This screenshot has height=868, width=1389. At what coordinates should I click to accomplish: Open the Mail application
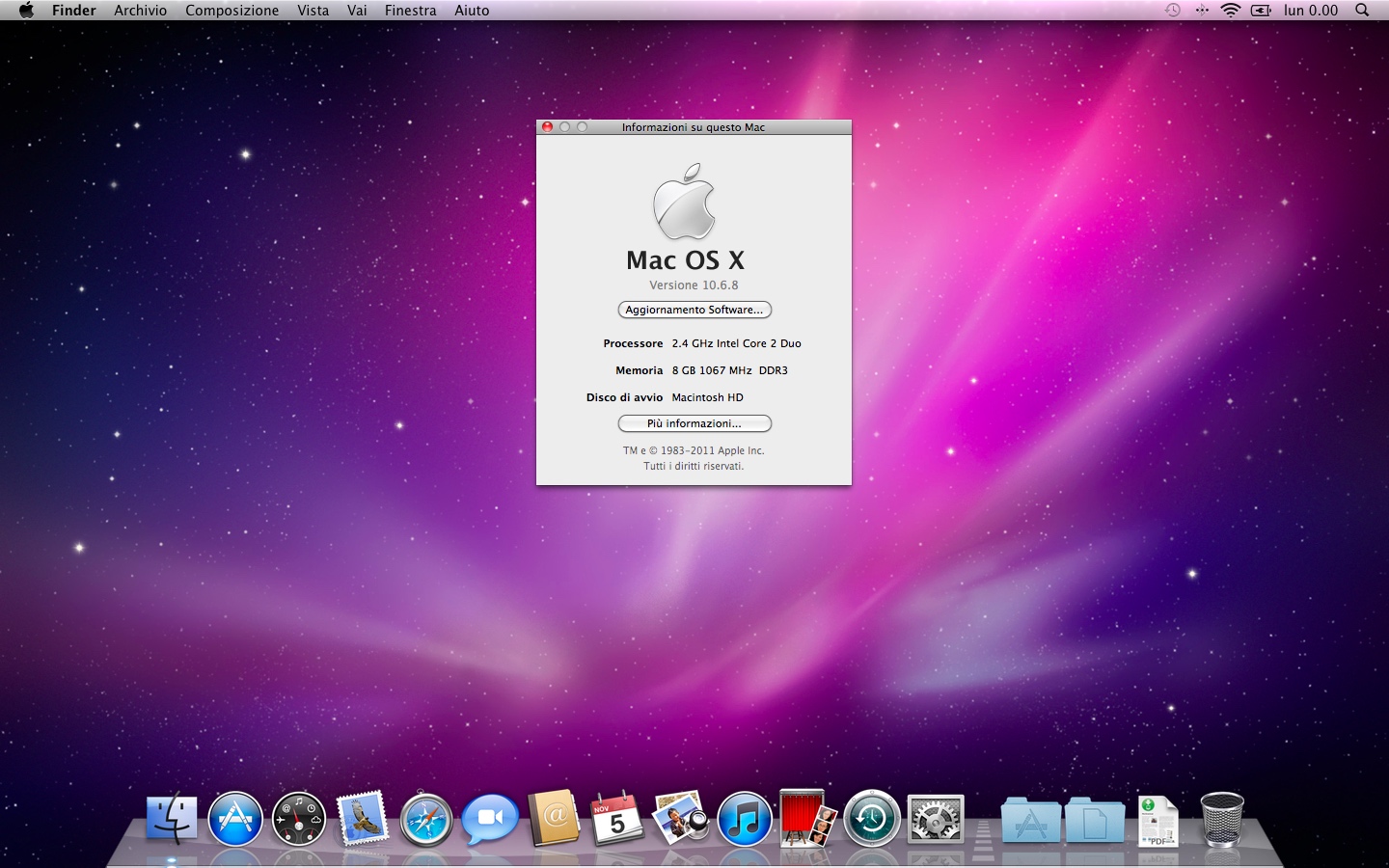pos(362,818)
